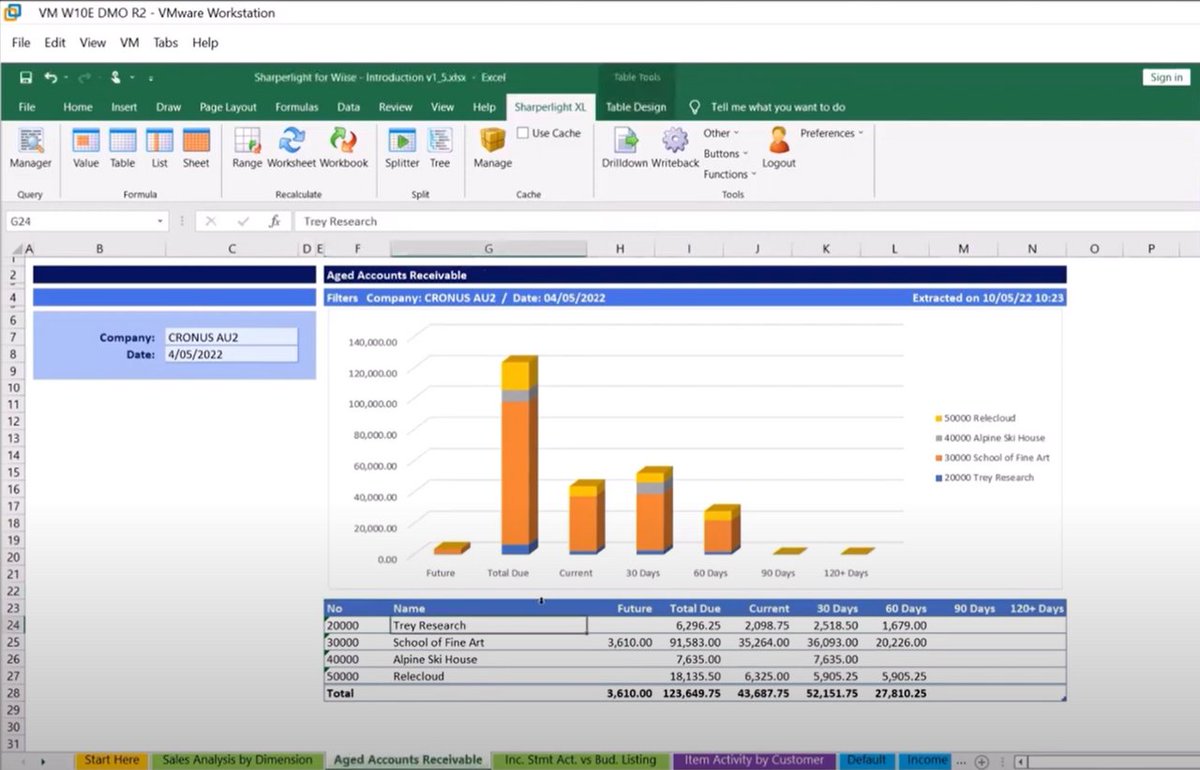Save the workbook from quick access toolbar
This screenshot has height=770, width=1200.
point(26,77)
